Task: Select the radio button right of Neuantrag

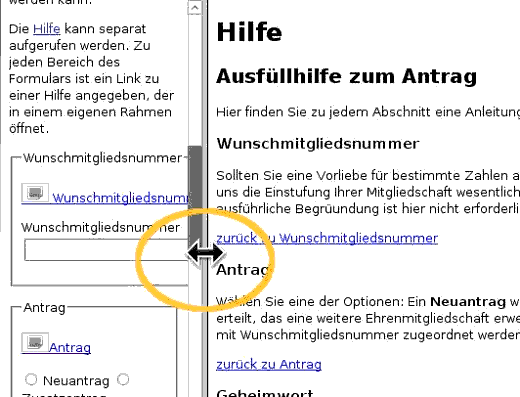Action: (x=123, y=379)
